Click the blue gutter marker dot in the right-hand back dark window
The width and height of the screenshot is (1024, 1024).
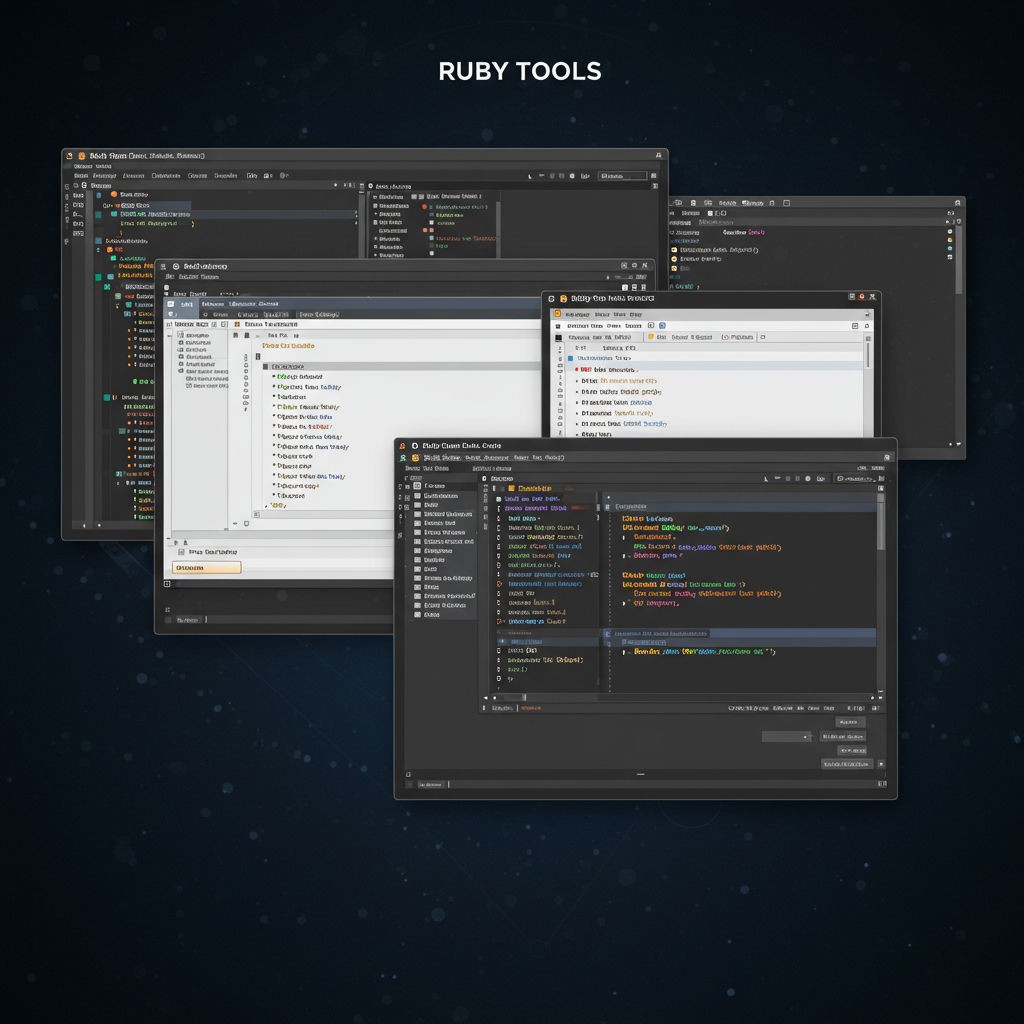click(950, 248)
